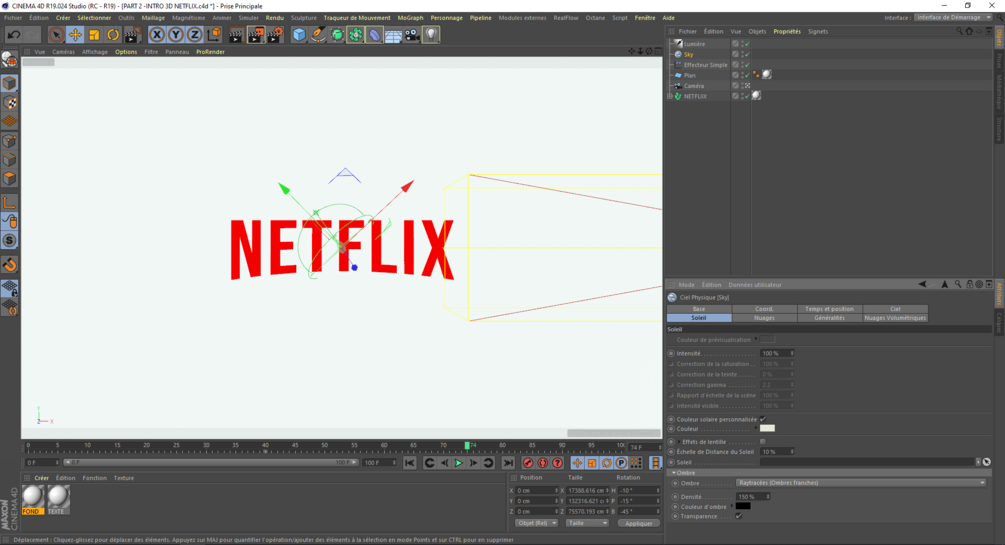Open the Octane menu
The image size is (1005, 545).
[x=595, y=18]
